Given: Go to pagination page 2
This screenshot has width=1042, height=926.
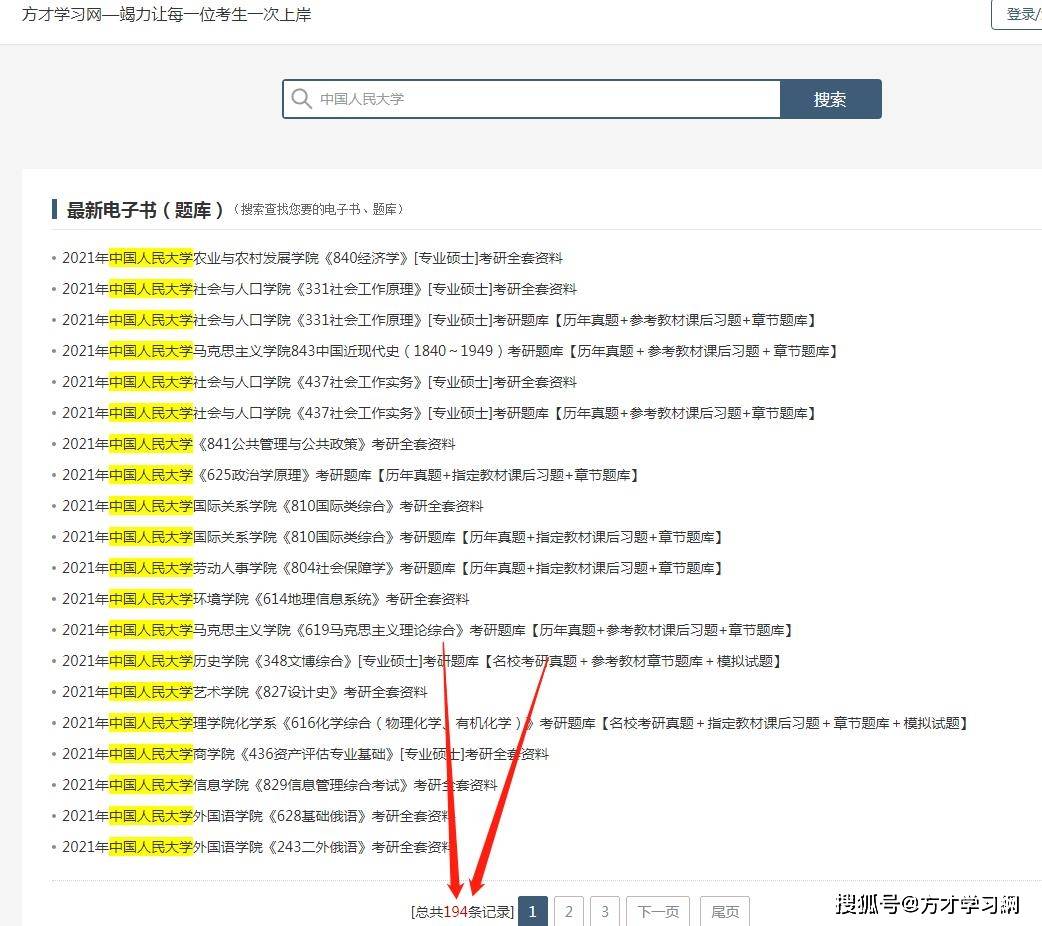Looking at the screenshot, I should point(569,911).
